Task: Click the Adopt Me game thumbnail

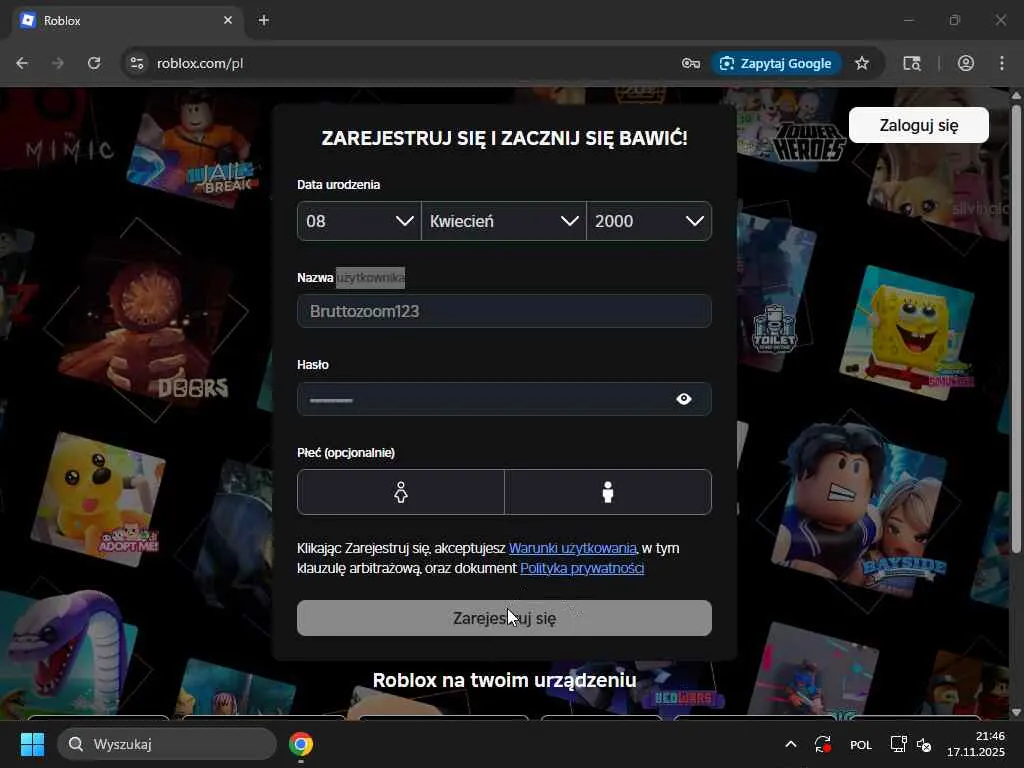Action: [x=98, y=500]
